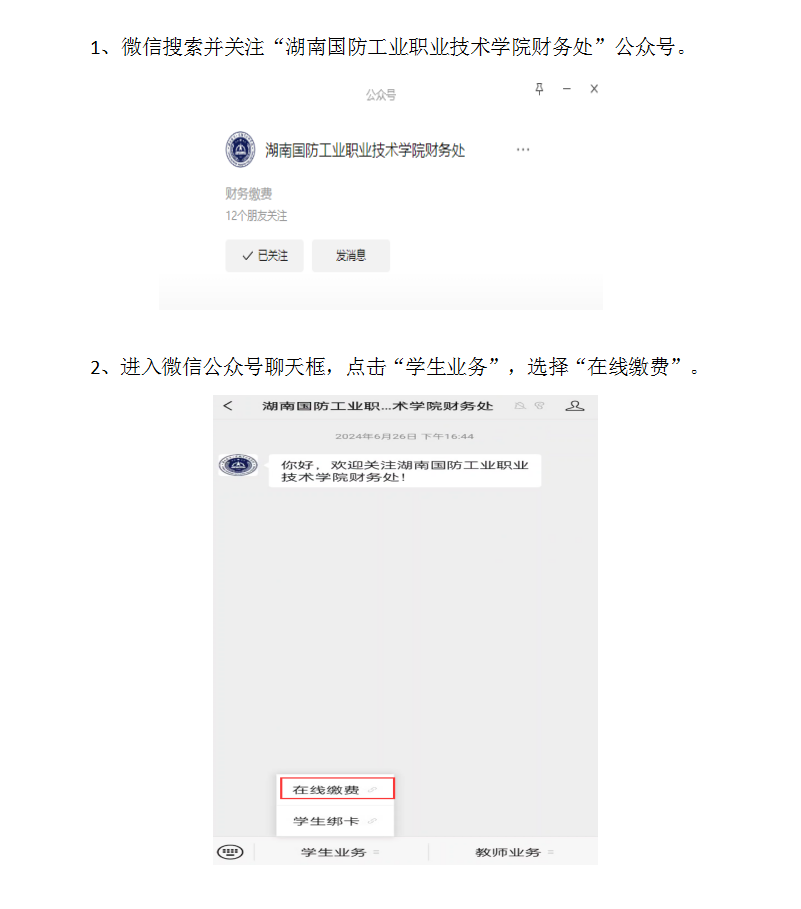Open the profile person icon in chat header
This screenshot has height=909, width=801.
pyautogui.click(x=574, y=406)
